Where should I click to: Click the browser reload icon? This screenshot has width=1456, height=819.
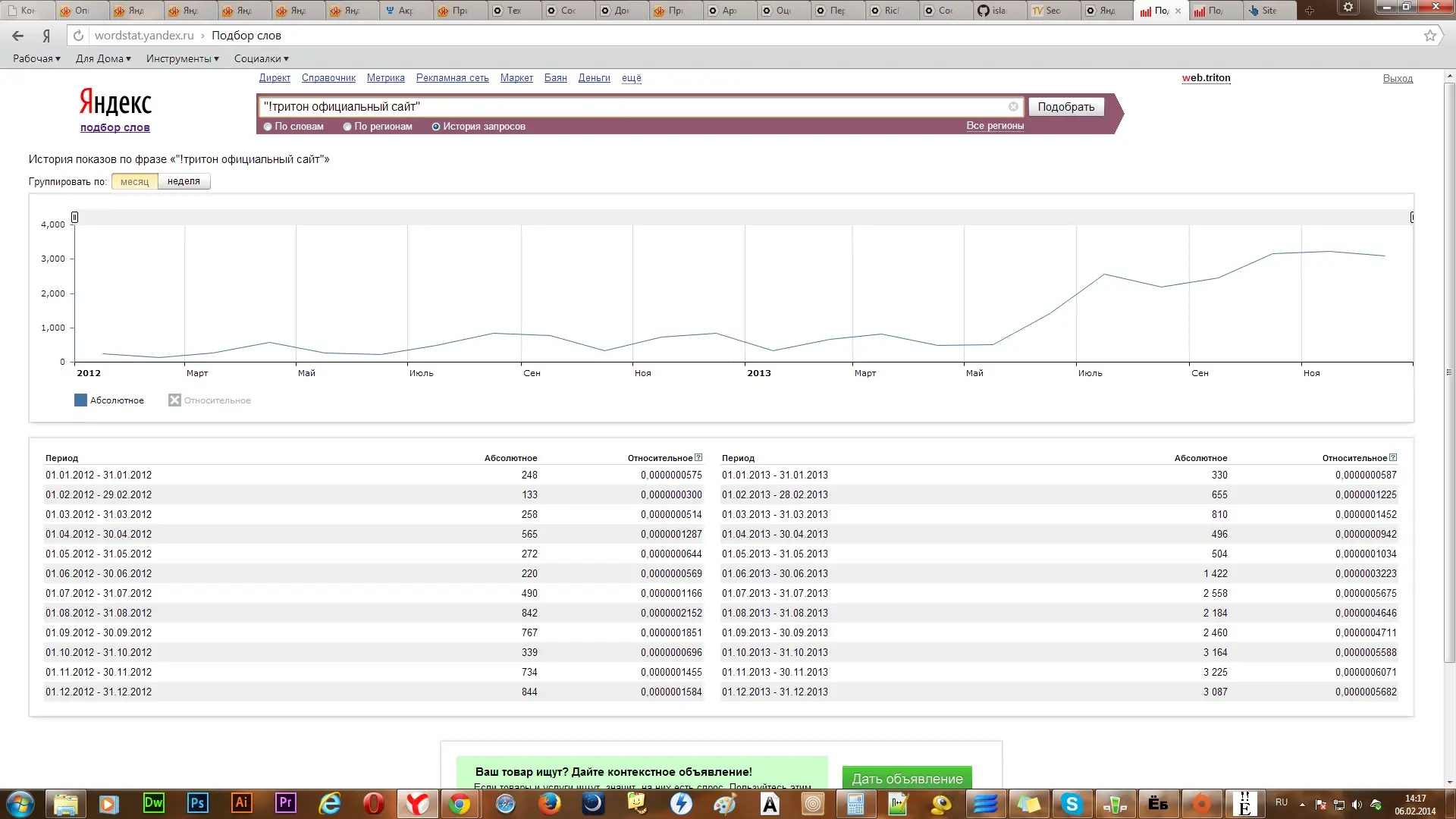click(x=78, y=36)
